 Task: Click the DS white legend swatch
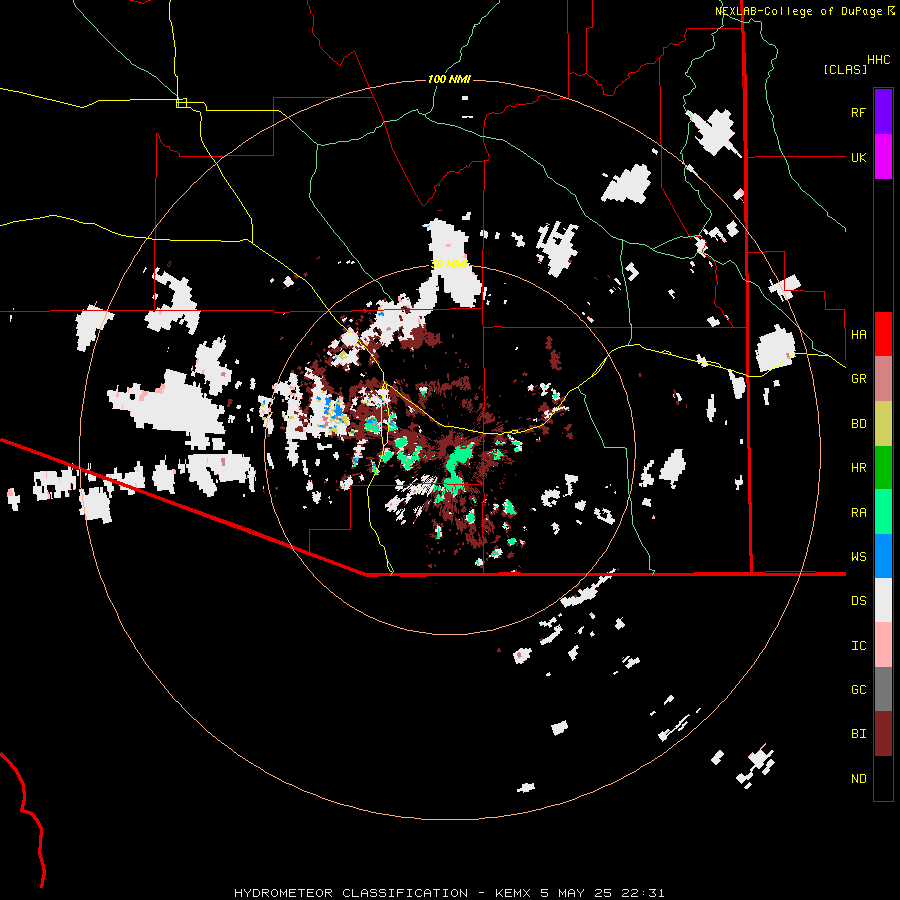883,600
